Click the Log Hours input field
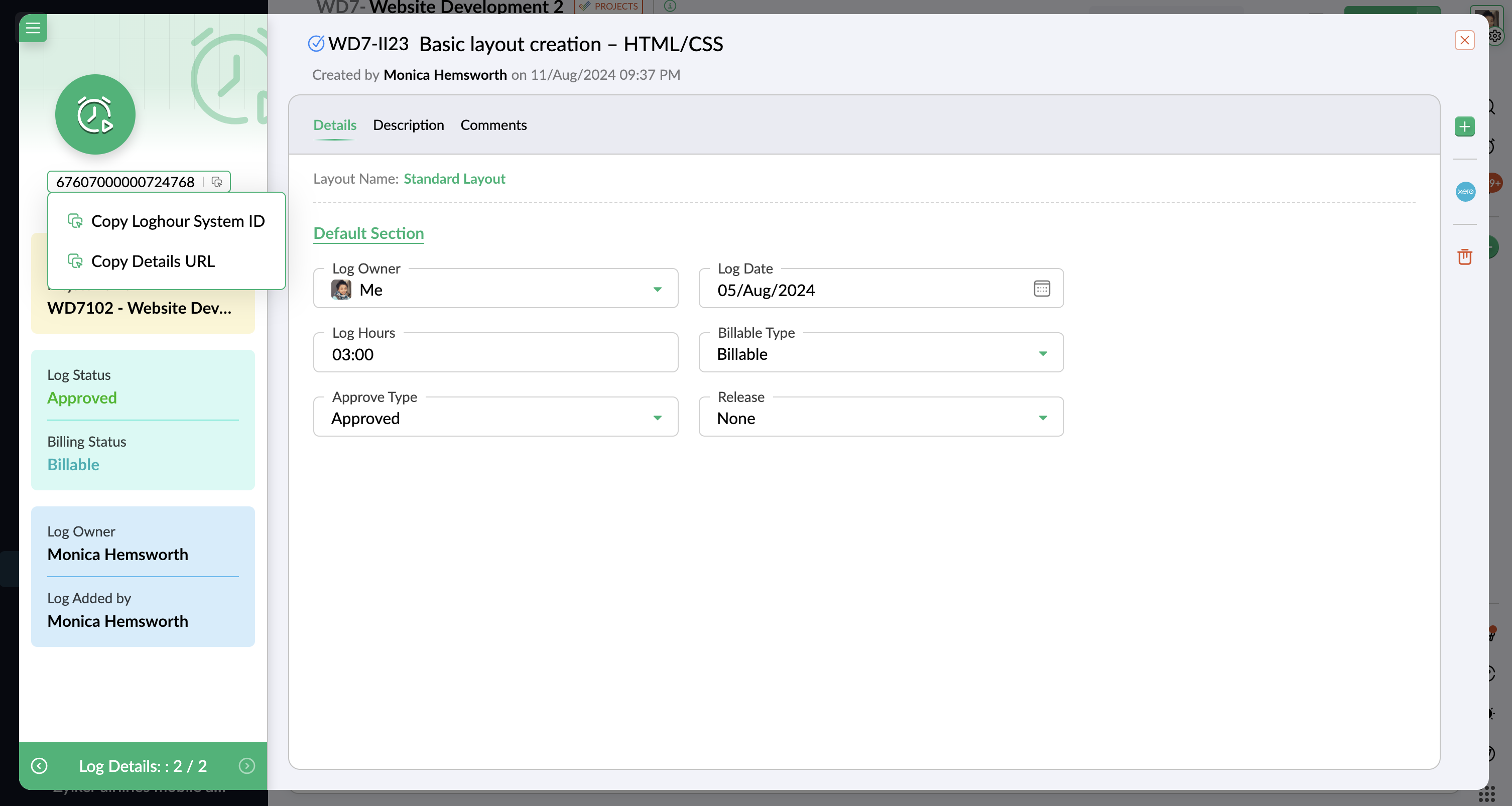Viewport: 1512px width, 806px height. coord(495,354)
